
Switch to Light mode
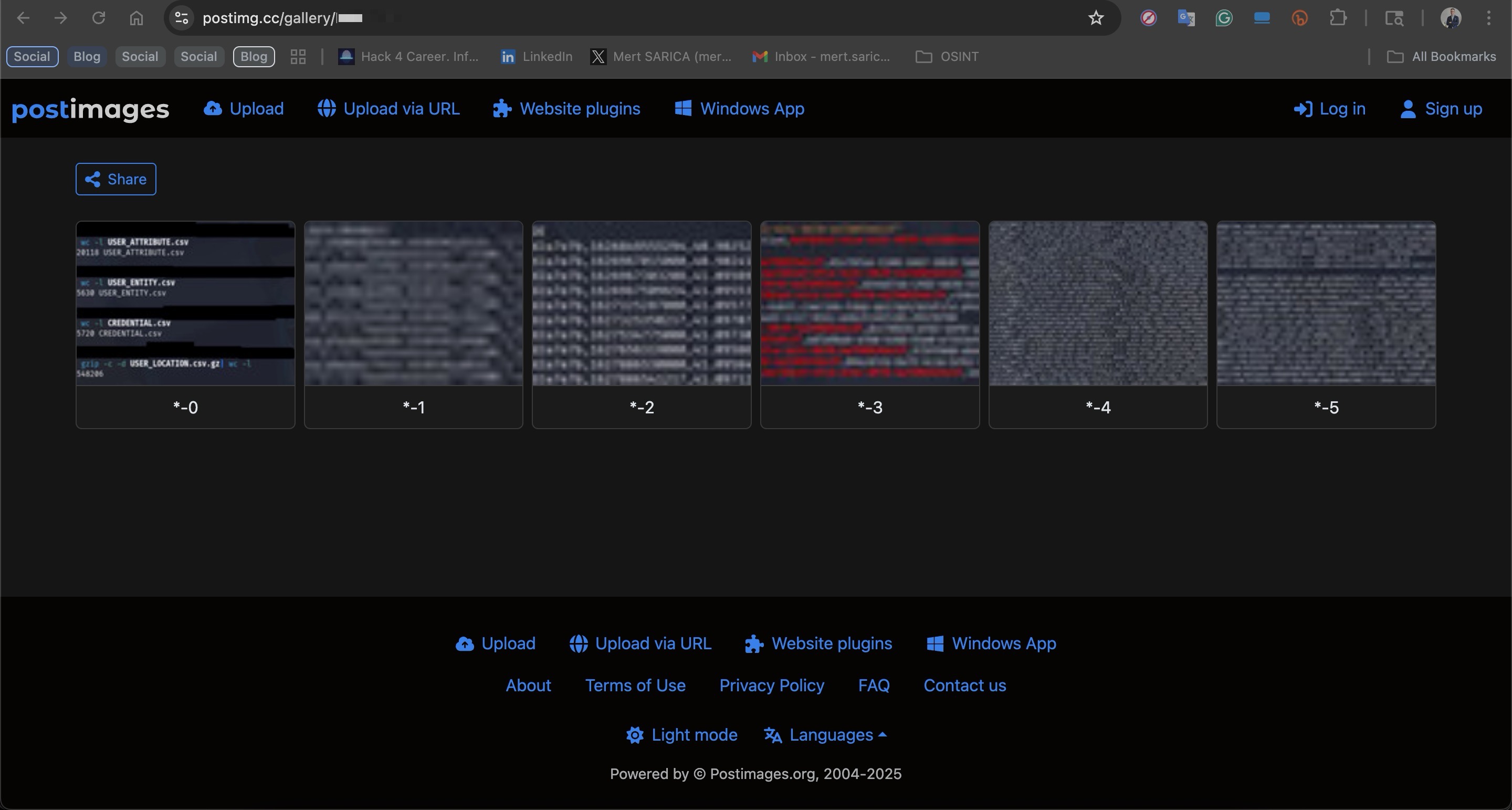(x=681, y=735)
